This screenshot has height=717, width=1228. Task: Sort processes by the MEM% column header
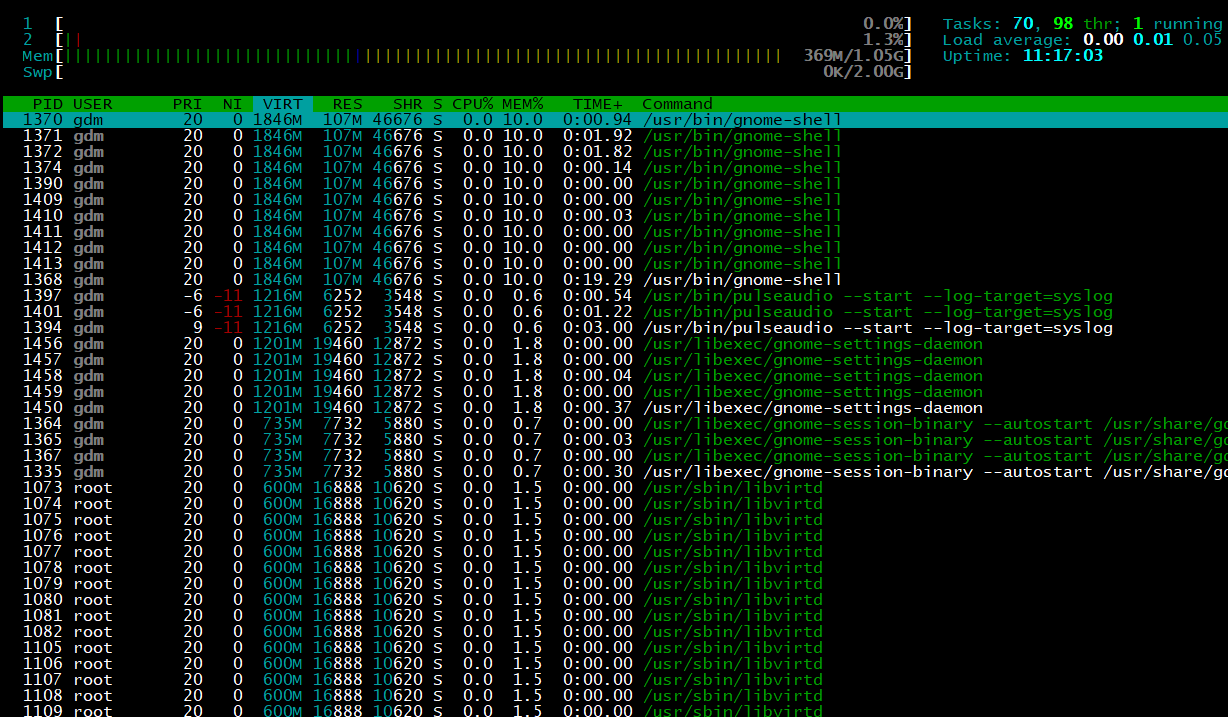tap(525, 103)
